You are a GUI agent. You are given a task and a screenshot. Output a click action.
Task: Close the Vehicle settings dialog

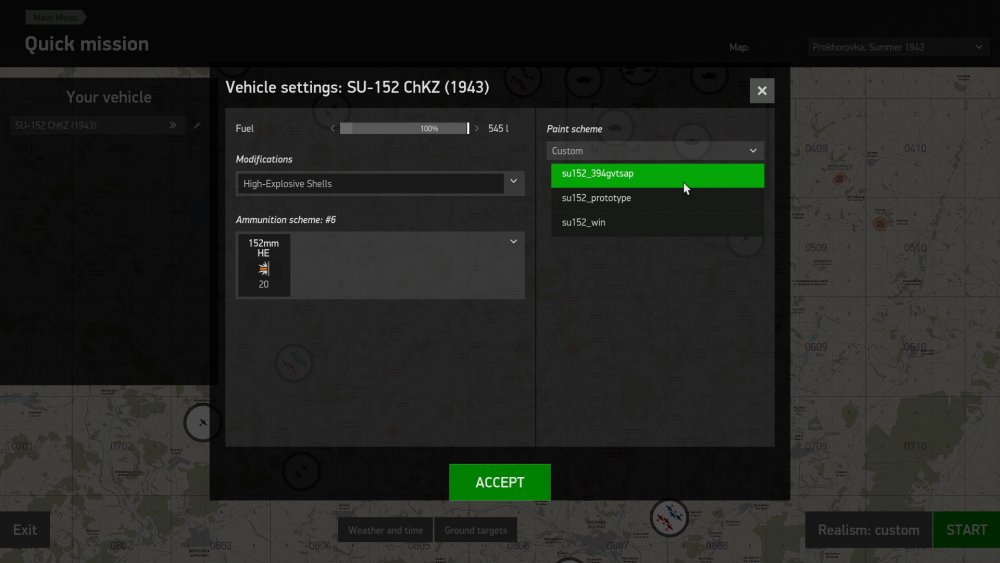click(x=761, y=91)
